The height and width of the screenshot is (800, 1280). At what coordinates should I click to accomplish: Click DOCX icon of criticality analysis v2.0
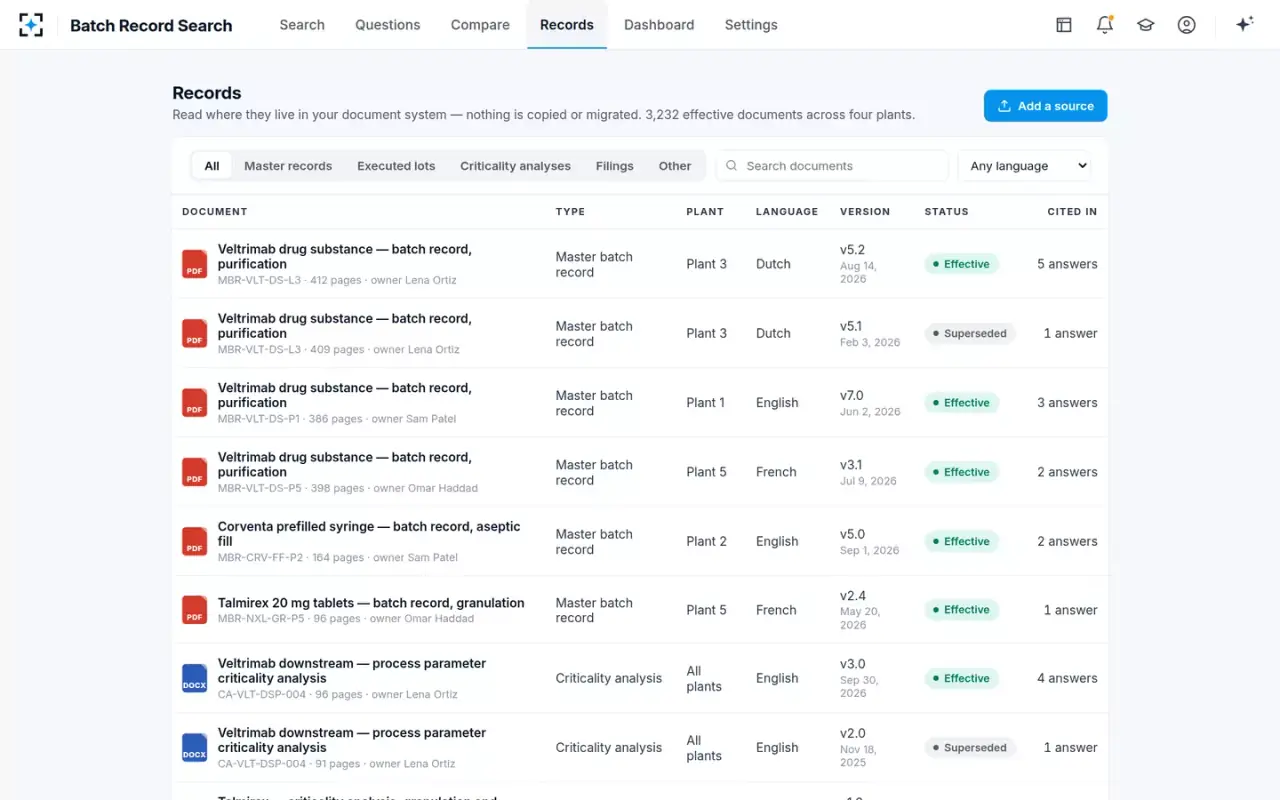click(194, 748)
